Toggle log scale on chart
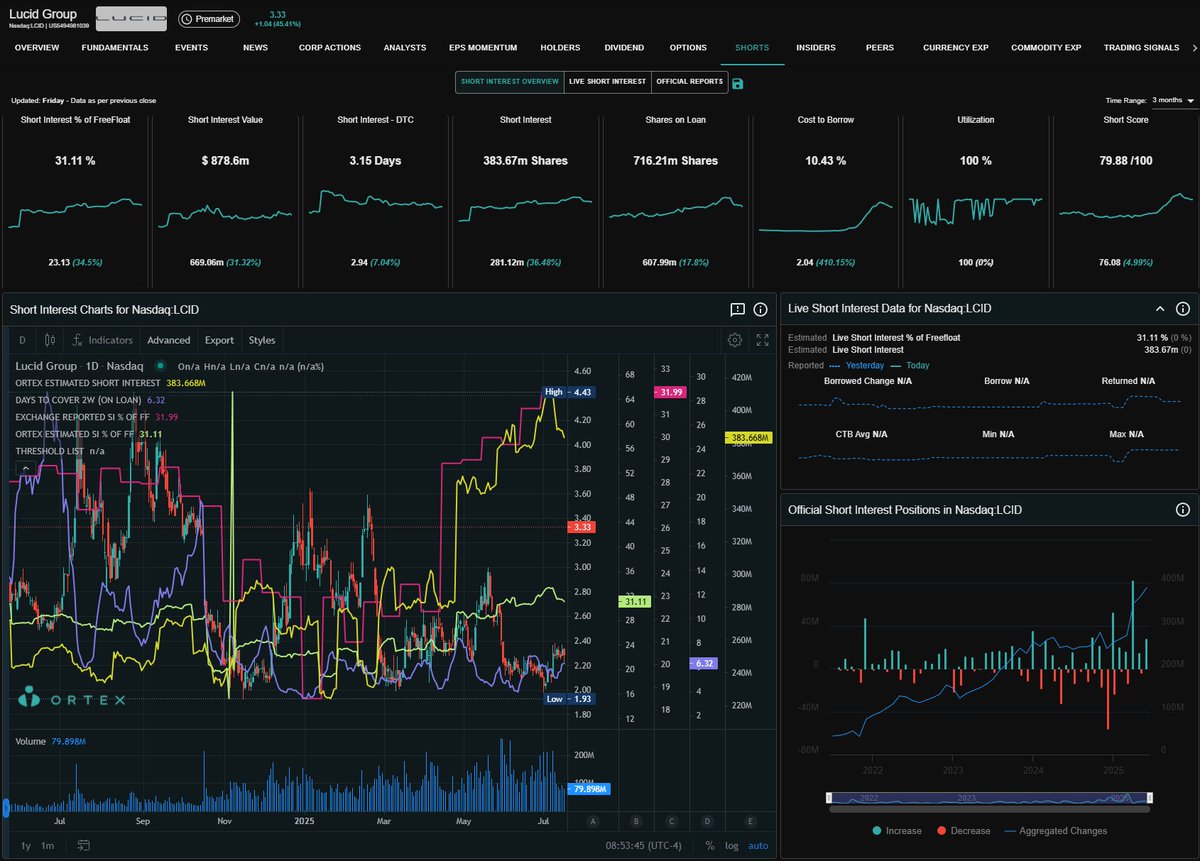The image size is (1200, 861). [x=732, y=845]
